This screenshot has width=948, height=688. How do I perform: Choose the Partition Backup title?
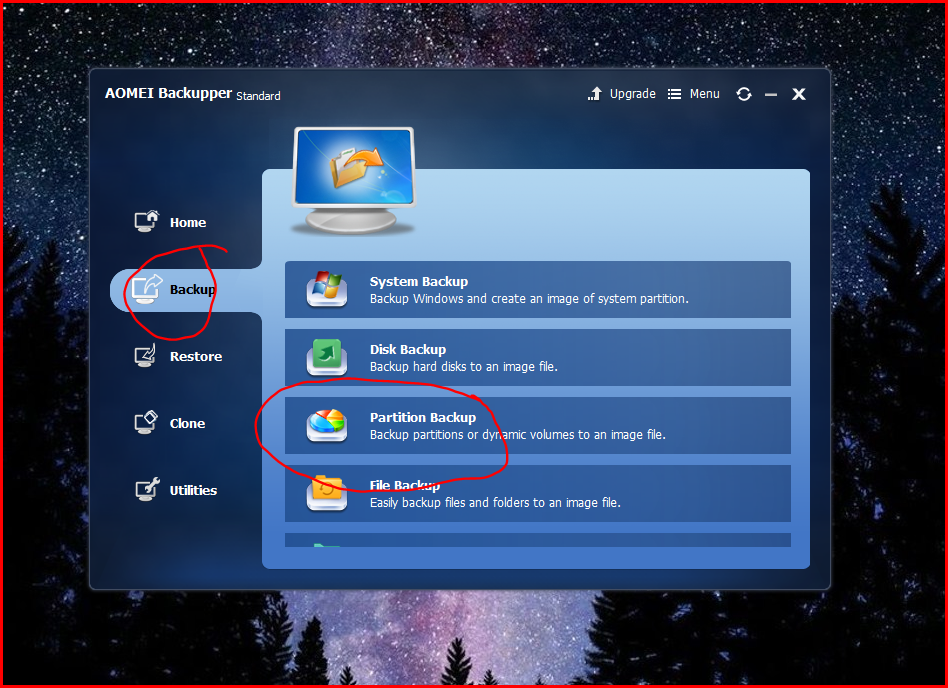423,418
